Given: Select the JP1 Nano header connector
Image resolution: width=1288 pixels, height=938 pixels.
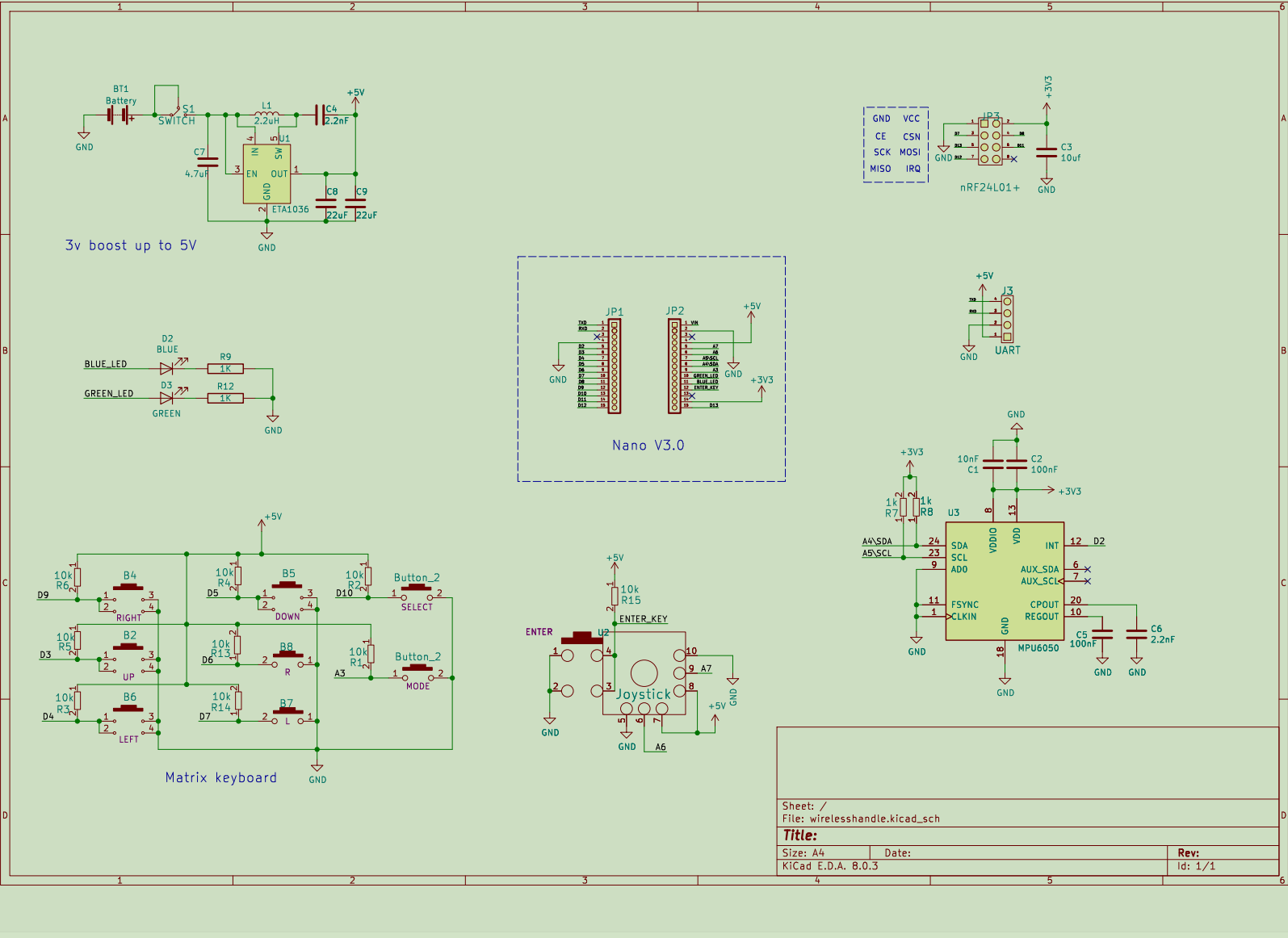Looking at the screenshot, I should (x=615, y=366).
